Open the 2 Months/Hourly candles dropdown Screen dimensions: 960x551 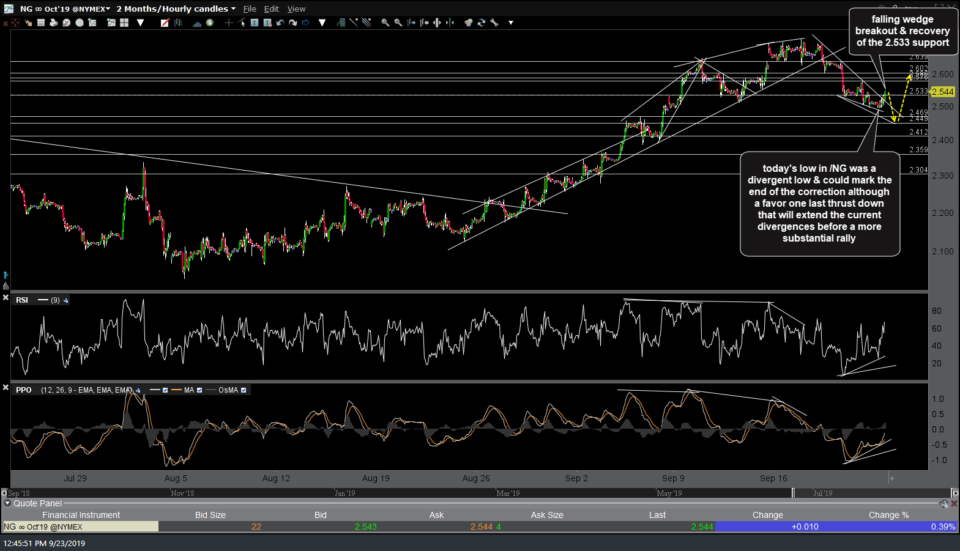[176, 8]
